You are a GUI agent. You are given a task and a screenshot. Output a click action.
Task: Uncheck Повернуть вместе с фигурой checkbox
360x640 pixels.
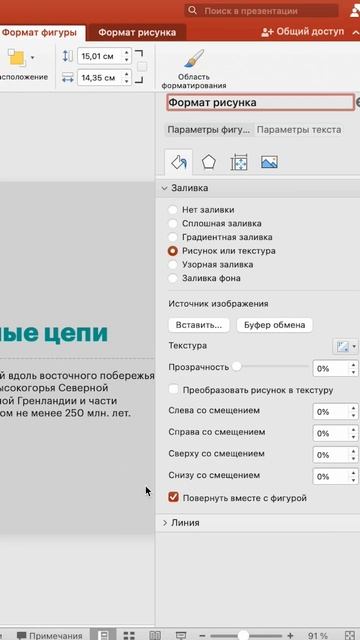coord(173,498)
